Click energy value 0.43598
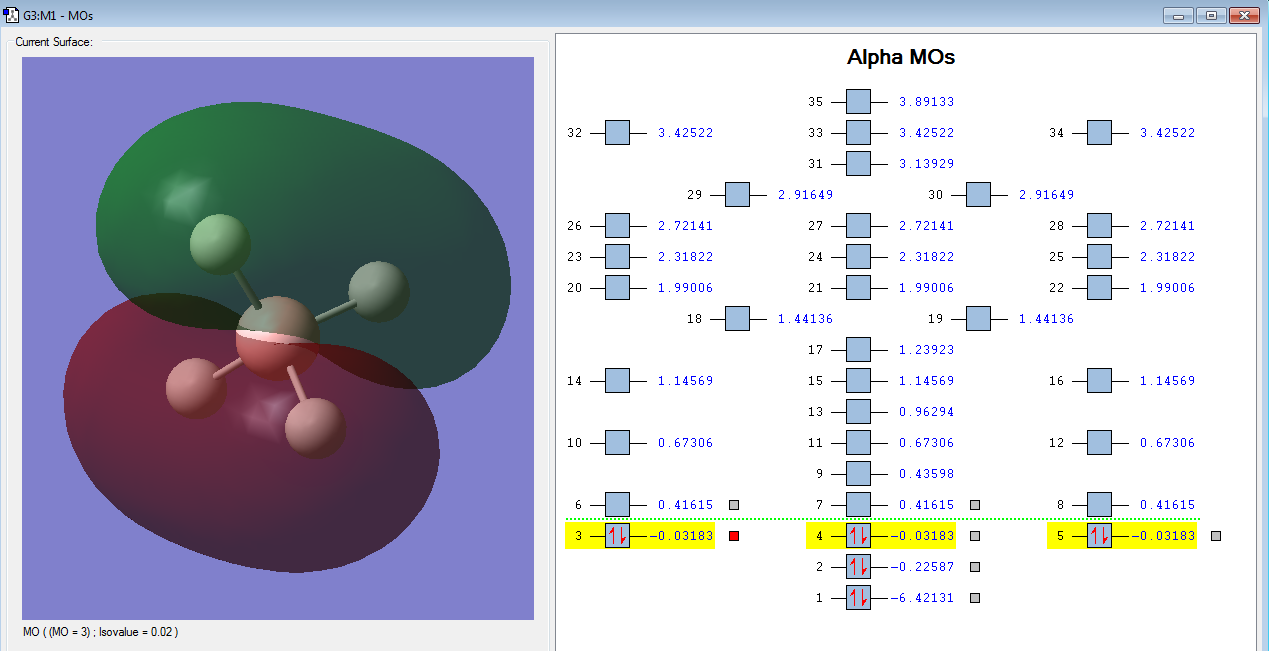The image size is (1269, 651). point(926,474)
